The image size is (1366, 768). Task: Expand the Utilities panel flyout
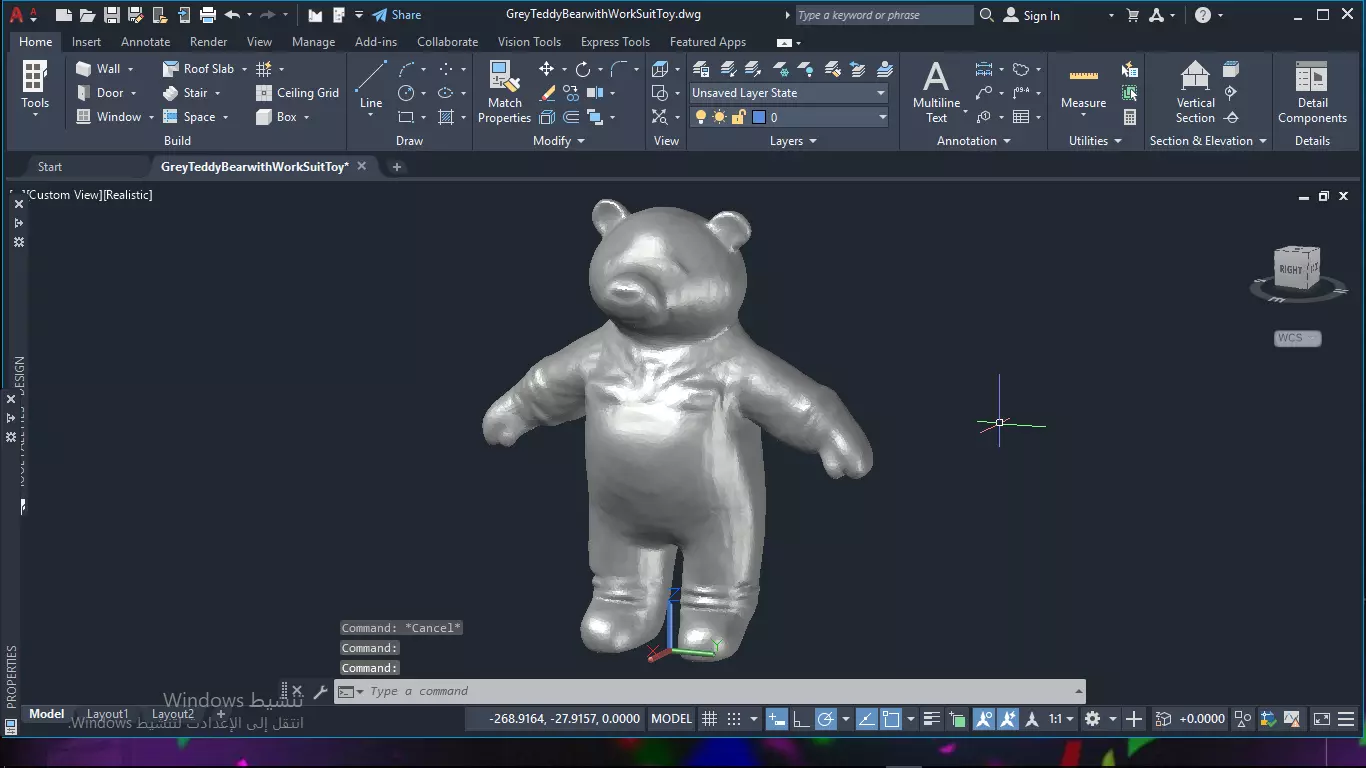pos(1118,141)
